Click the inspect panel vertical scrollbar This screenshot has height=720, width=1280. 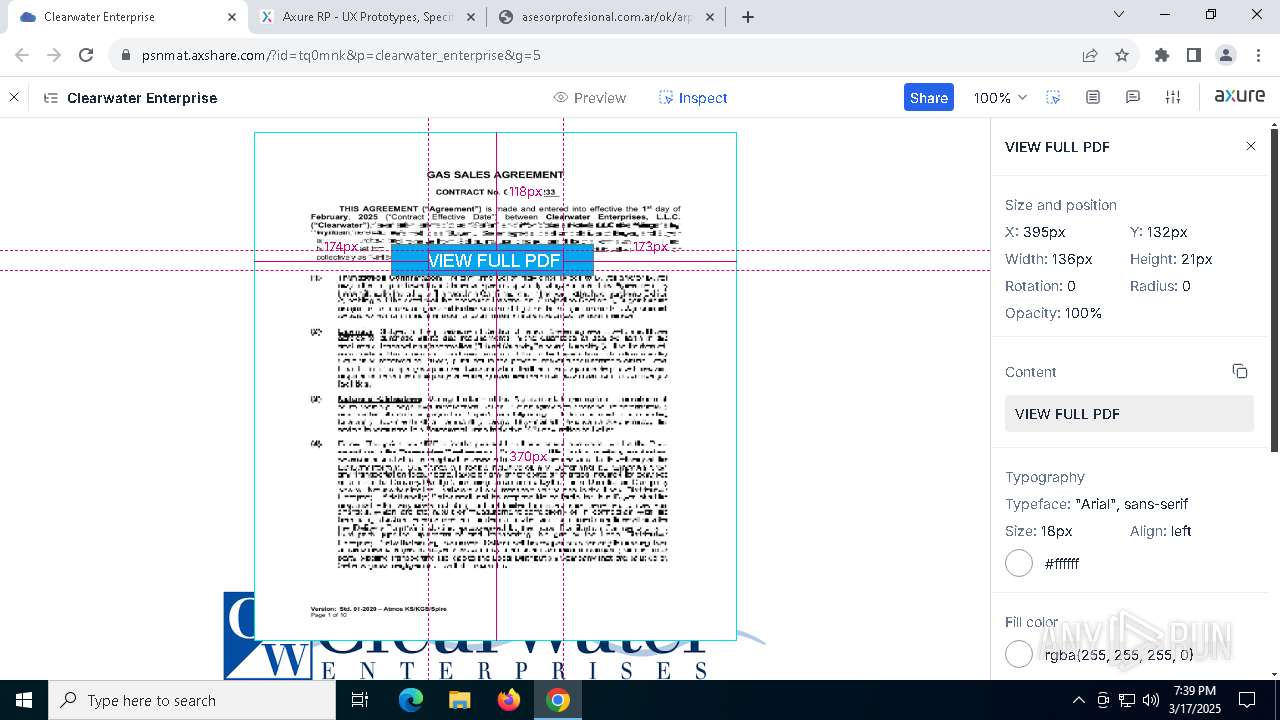1273,290
